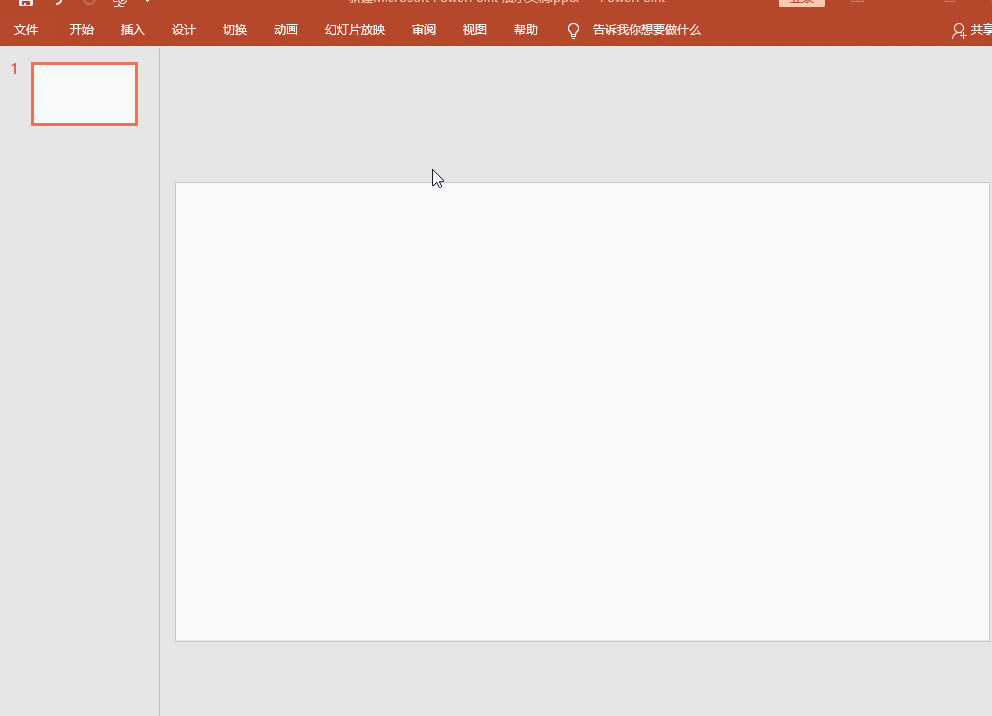This screenshot has height=716, width=992.
Task: Click the Redo icon in title bar
Action: (89, 3)
